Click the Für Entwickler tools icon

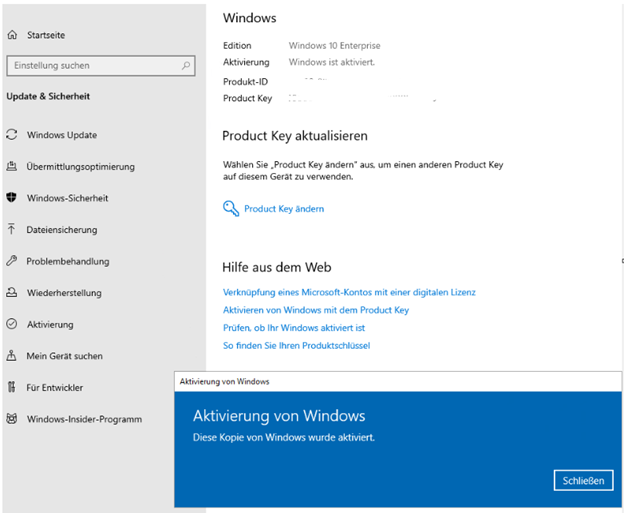pos(12,387)
